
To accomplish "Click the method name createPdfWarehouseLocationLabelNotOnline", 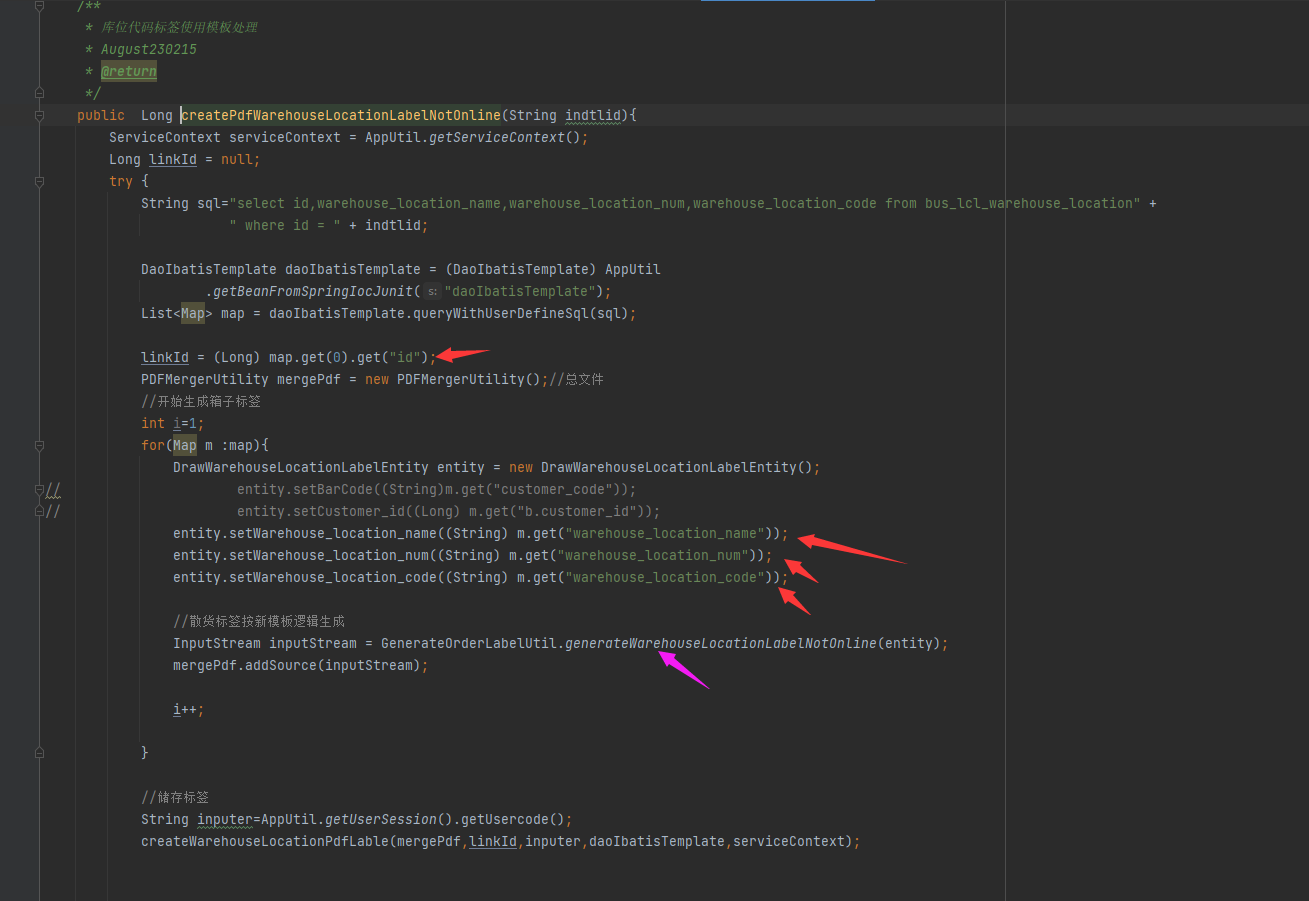I will pyautogui.click(x=341, y=115).
